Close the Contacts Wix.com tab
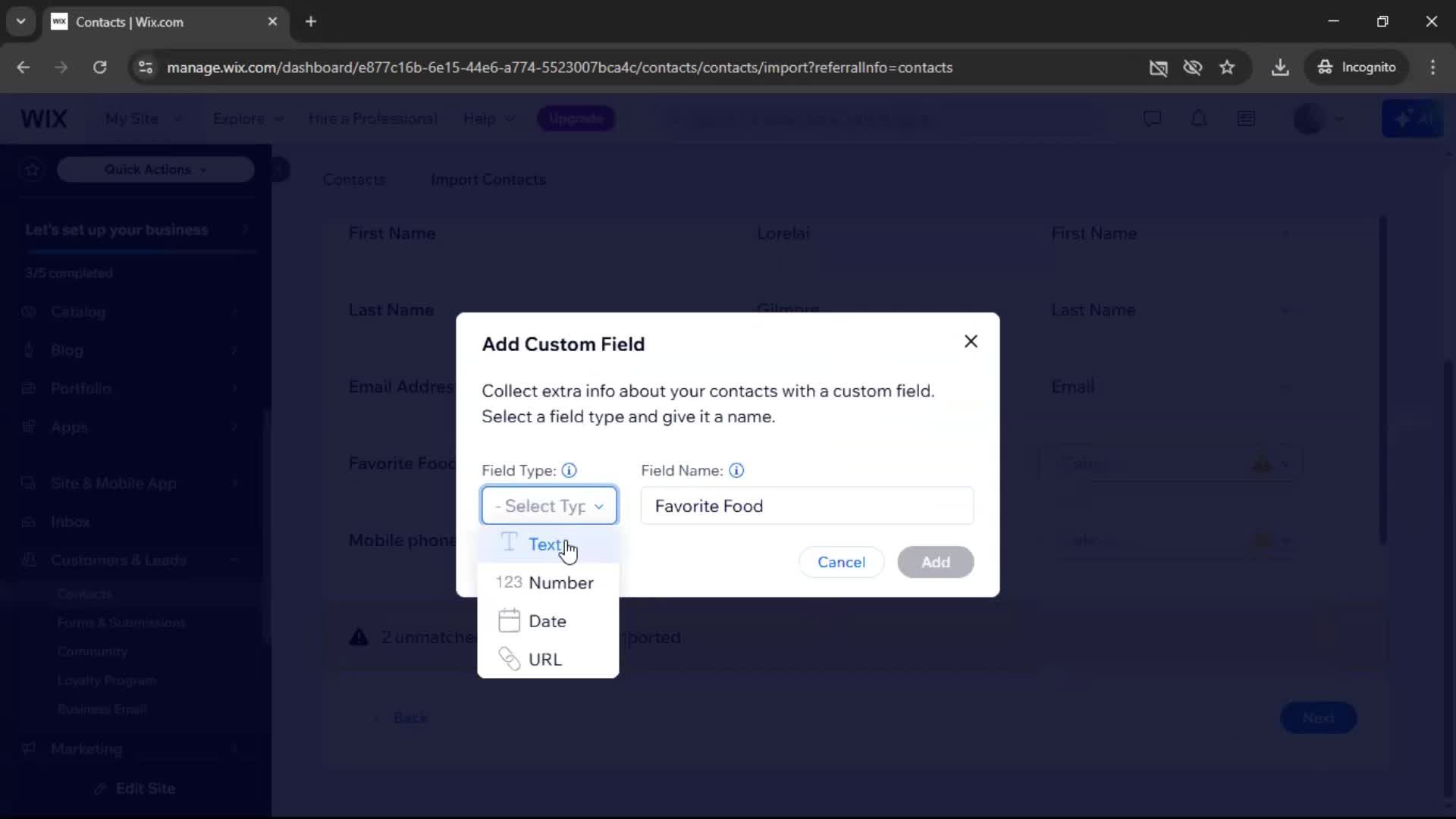 click(x=272, y=22)
